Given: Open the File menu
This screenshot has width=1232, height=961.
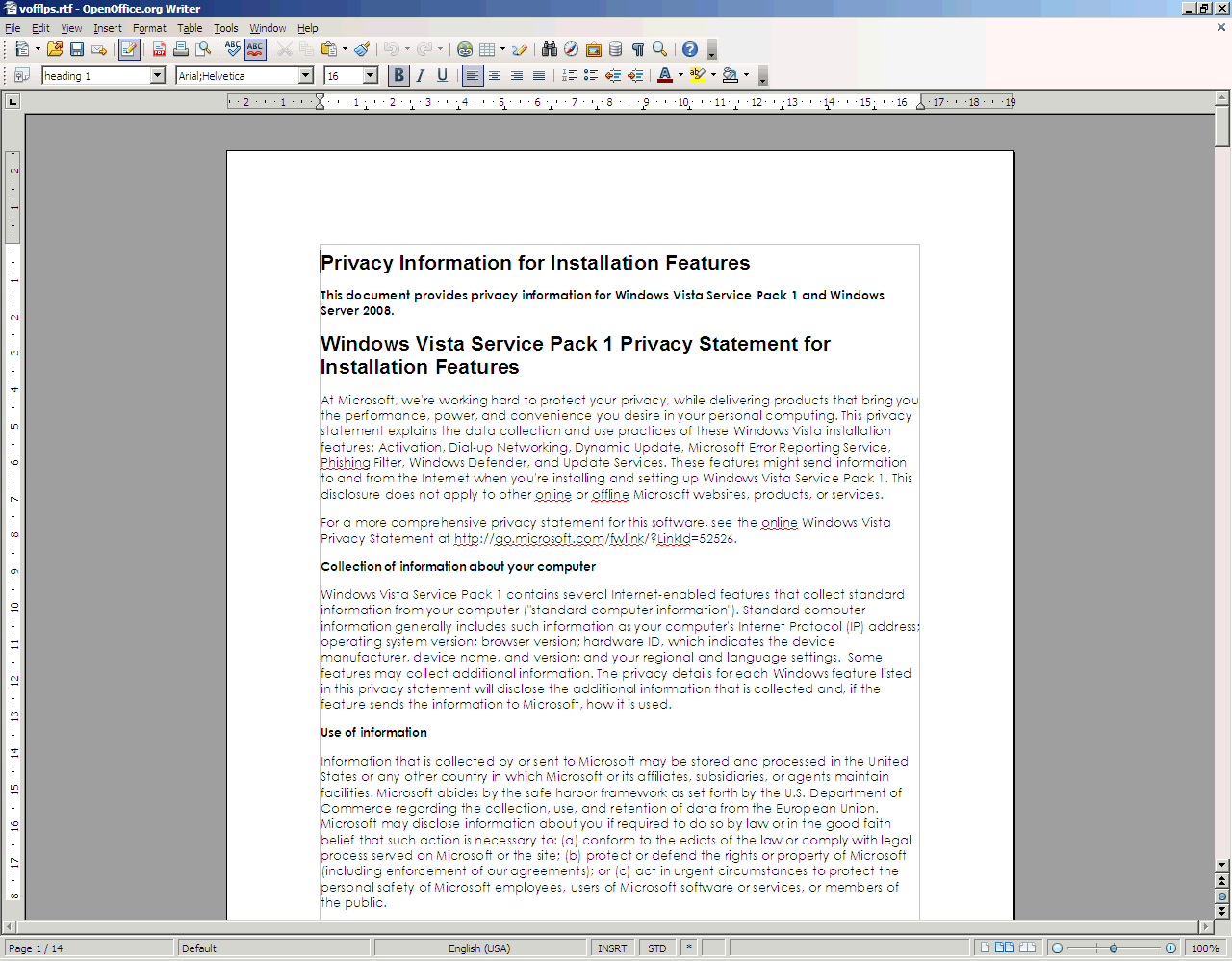Looking at the screenshot, I should 13,28.
